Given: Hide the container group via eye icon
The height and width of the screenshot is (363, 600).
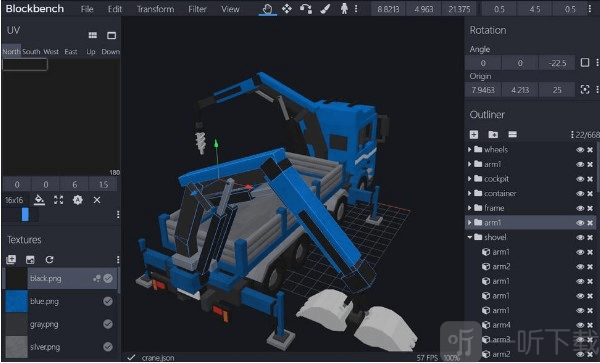Looking at the screenshot, I should tap(580, 194).
